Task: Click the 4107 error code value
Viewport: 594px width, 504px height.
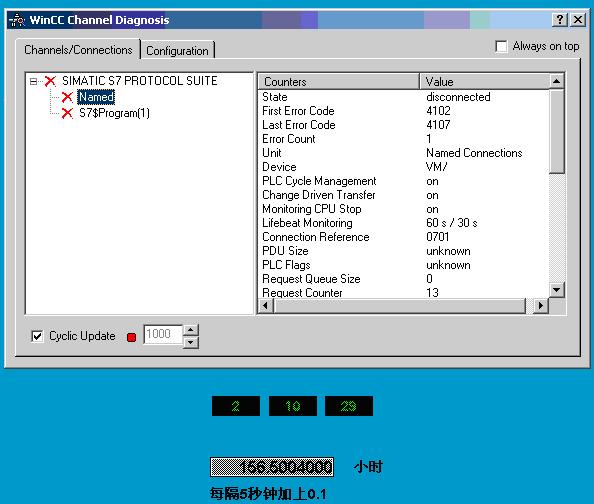Action: pos(438,125)
